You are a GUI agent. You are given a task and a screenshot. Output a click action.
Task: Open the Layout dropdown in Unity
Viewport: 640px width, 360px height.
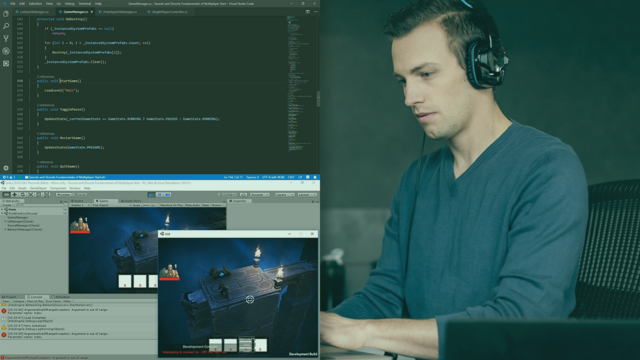[x=307, y=195]
